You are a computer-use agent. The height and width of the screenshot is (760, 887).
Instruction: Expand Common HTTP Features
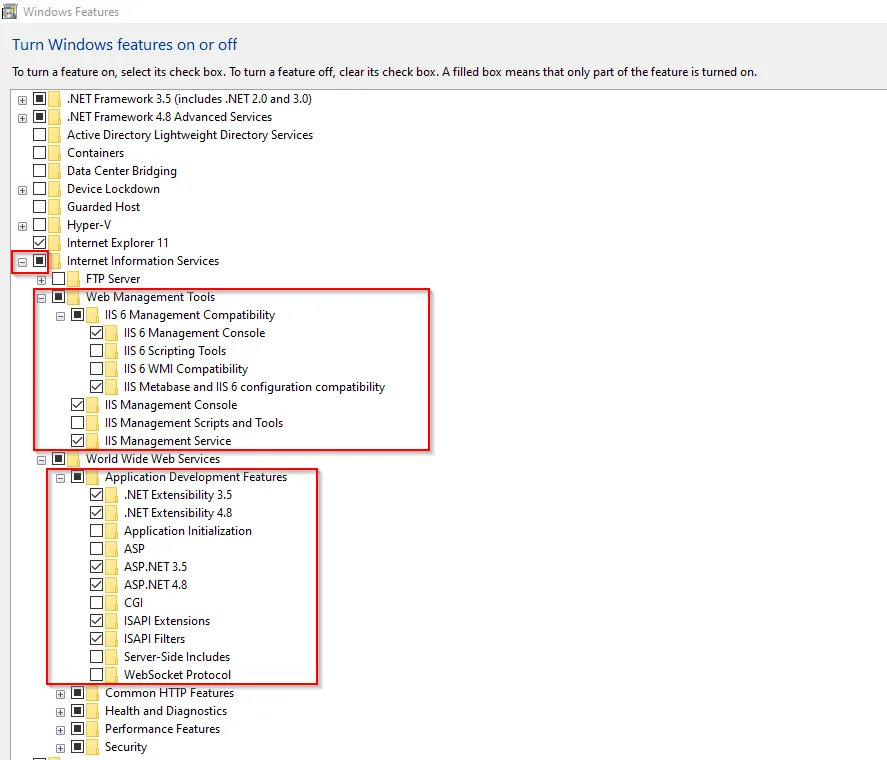coord(61,694)
